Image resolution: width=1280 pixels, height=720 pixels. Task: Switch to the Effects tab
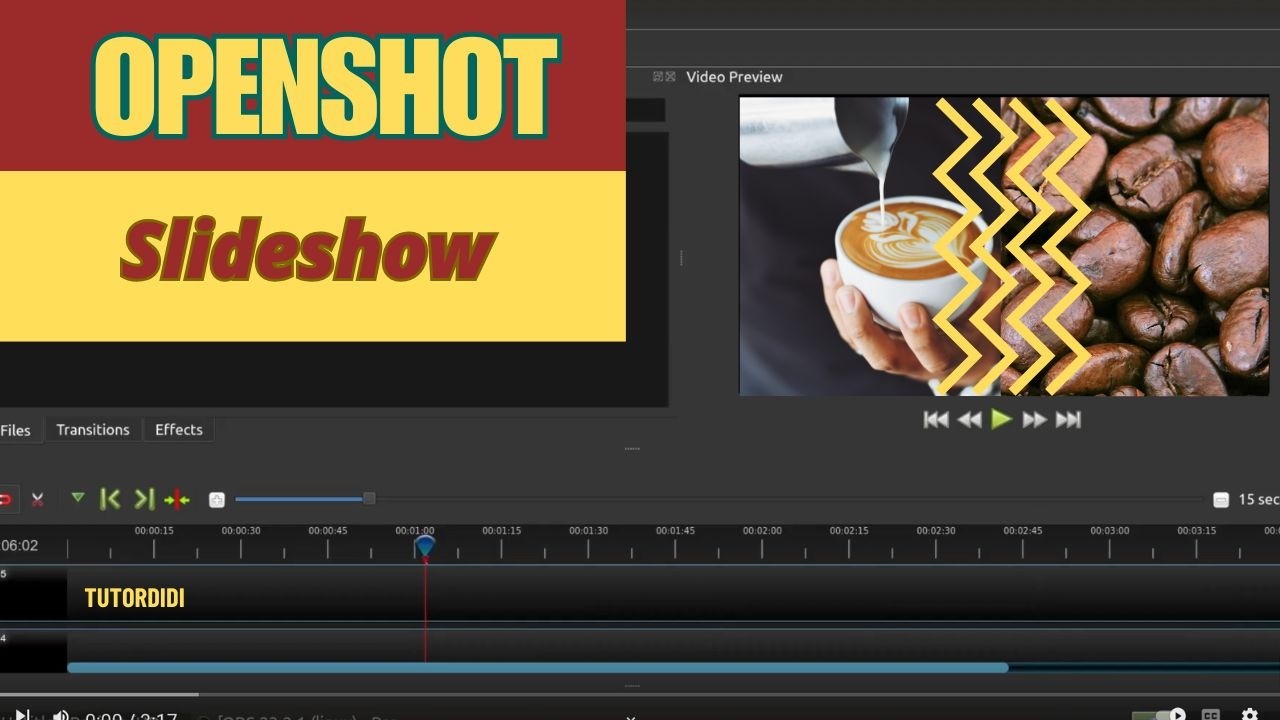point(179,430)
